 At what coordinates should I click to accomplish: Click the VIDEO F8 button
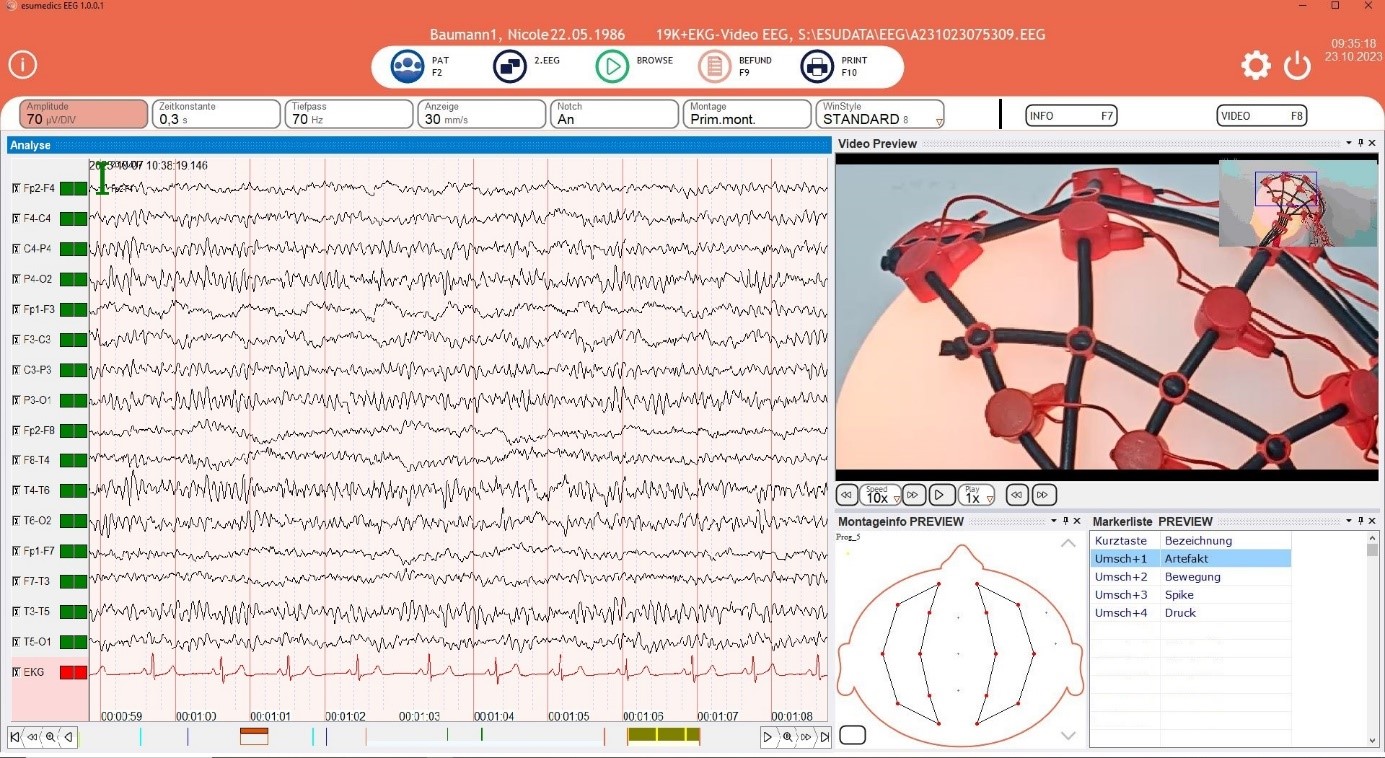point(1261,115)
